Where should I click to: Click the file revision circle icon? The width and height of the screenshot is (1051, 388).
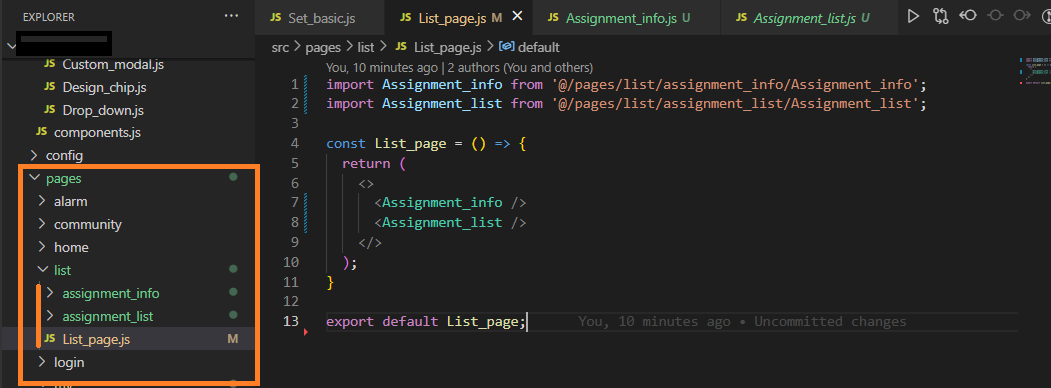tap(995, 15)
